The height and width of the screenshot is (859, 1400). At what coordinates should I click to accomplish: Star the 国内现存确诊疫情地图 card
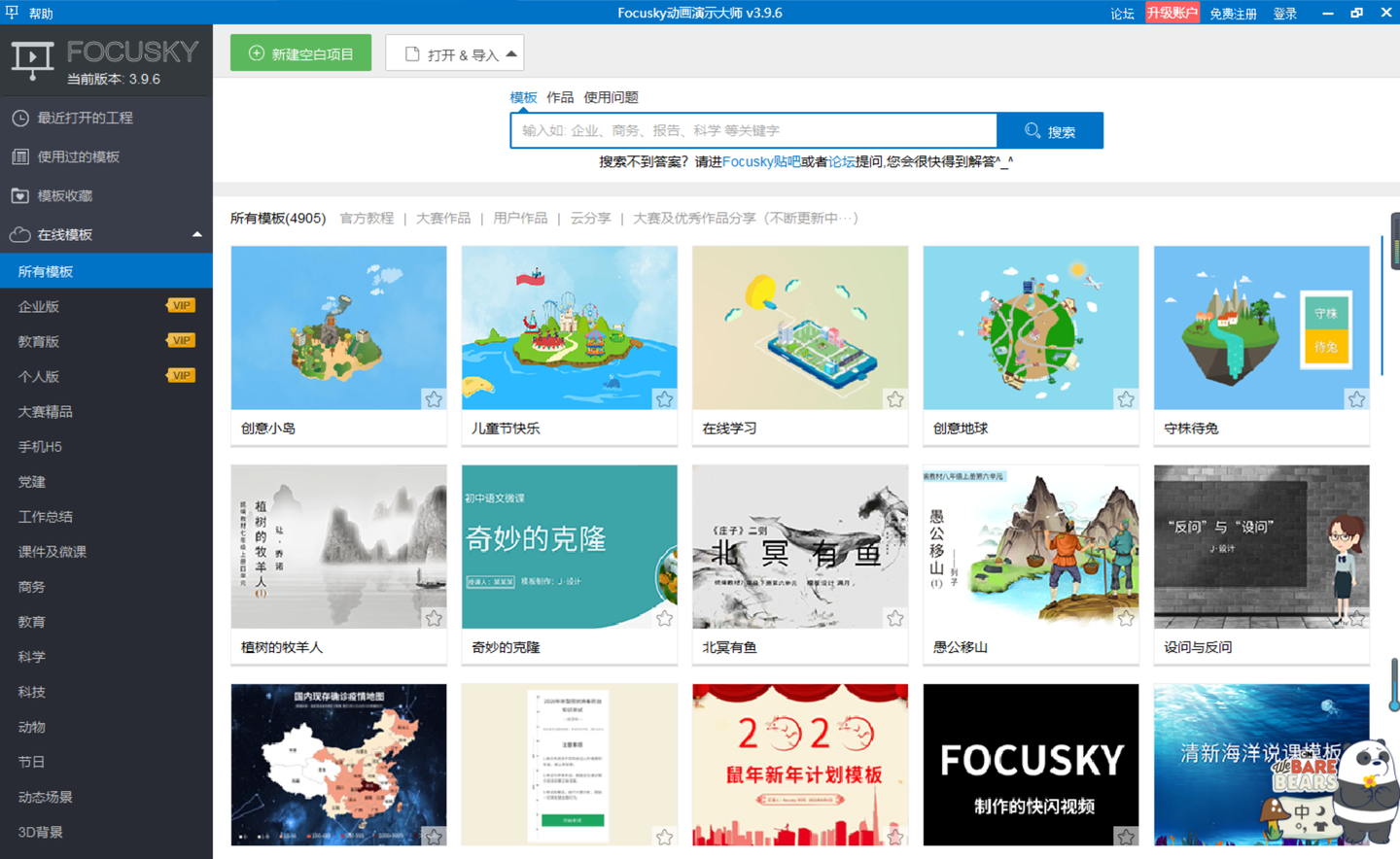[434, 837]
